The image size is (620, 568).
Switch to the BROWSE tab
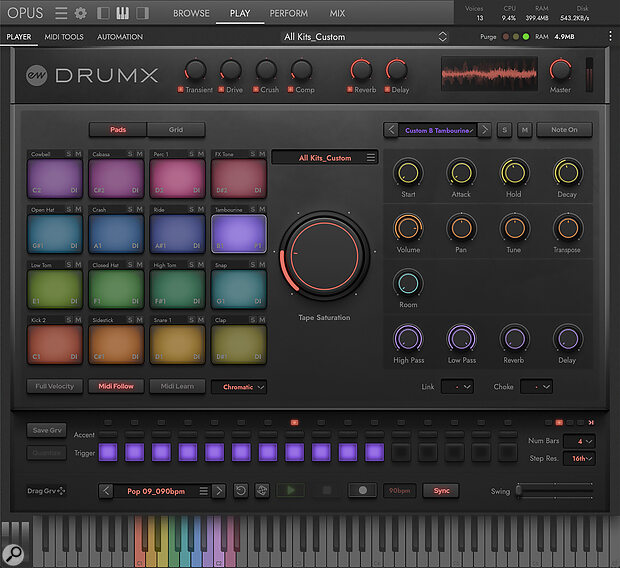pyautogui.click(x=191, y=13)
